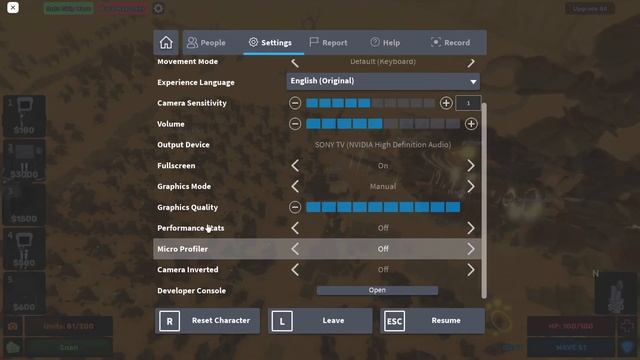
Task: Change Movement Mode with left arrow
Action: (x=295, y=62)
